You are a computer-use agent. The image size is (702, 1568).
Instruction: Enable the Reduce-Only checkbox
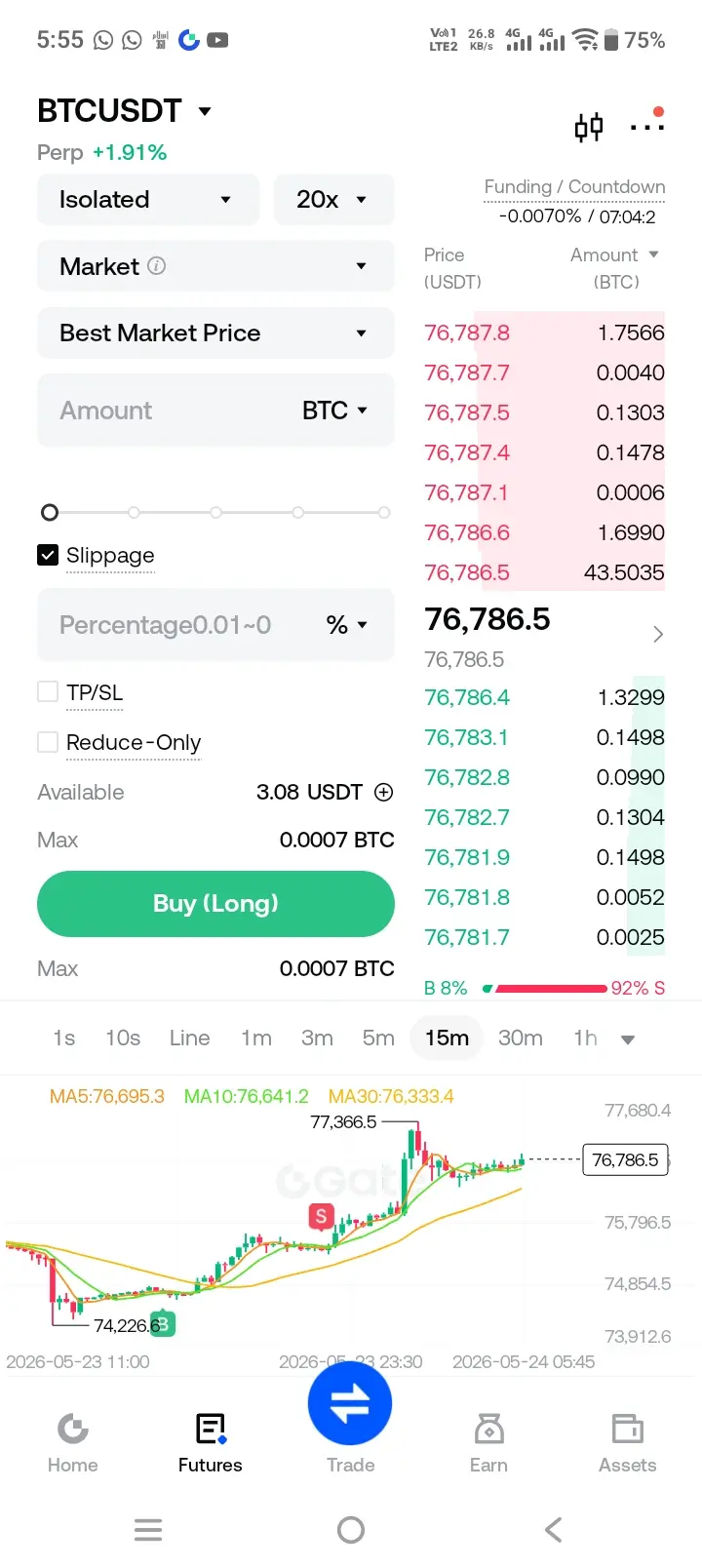pos(48,742)
